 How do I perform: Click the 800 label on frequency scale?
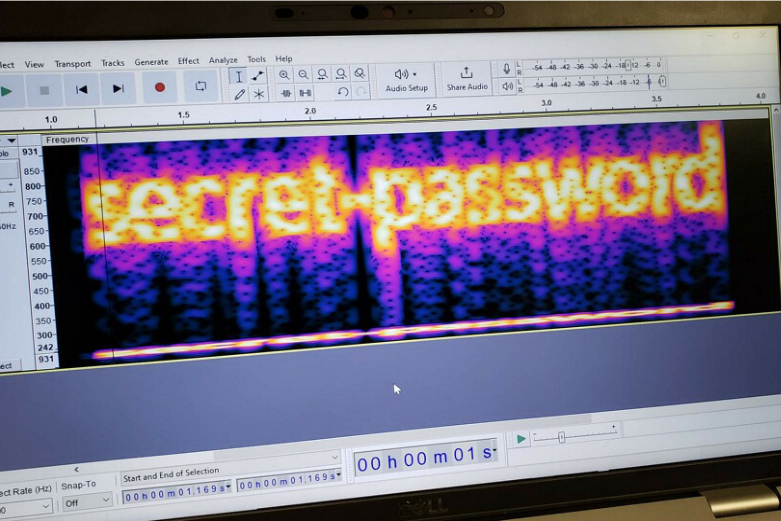pos(33,186)
